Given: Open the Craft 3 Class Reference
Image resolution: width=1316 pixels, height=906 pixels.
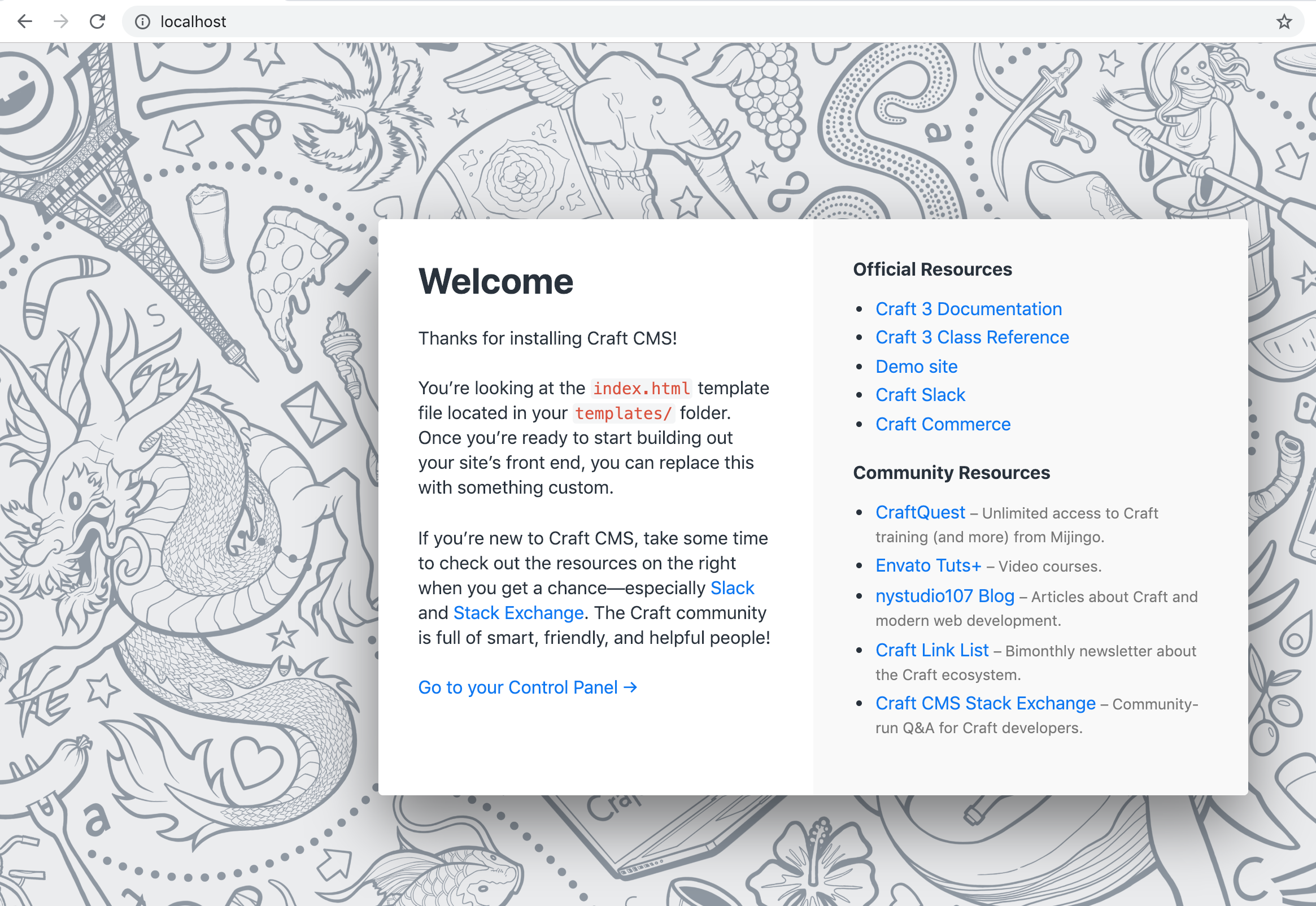Looking at the screenshot, I should coord(971,337).
